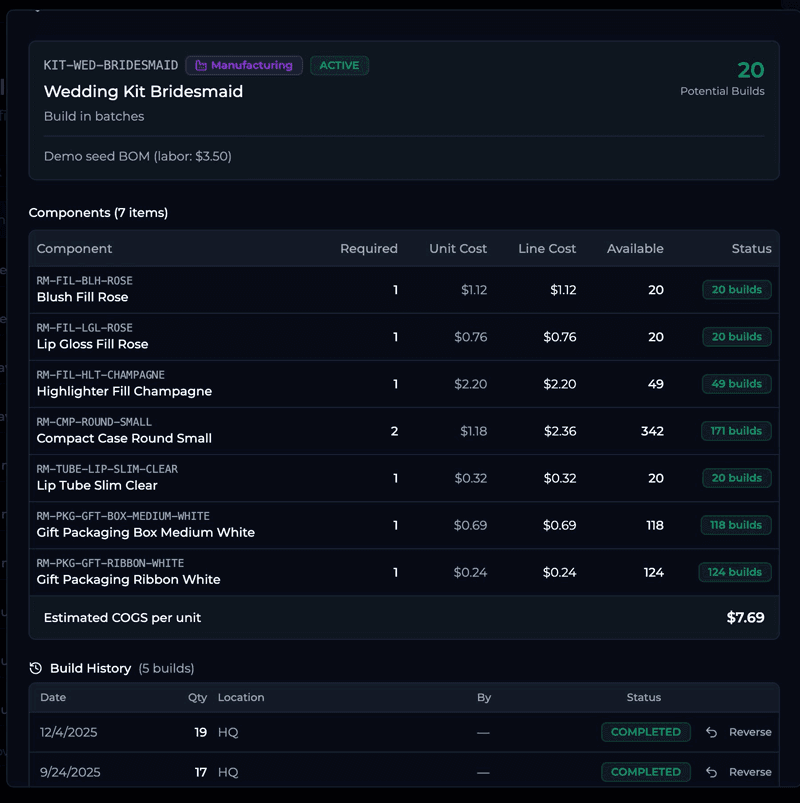Click the reverse arrow icon on 9/24/2025 build
This screenshot has width=800, height=803.
[x=710, y=772]
